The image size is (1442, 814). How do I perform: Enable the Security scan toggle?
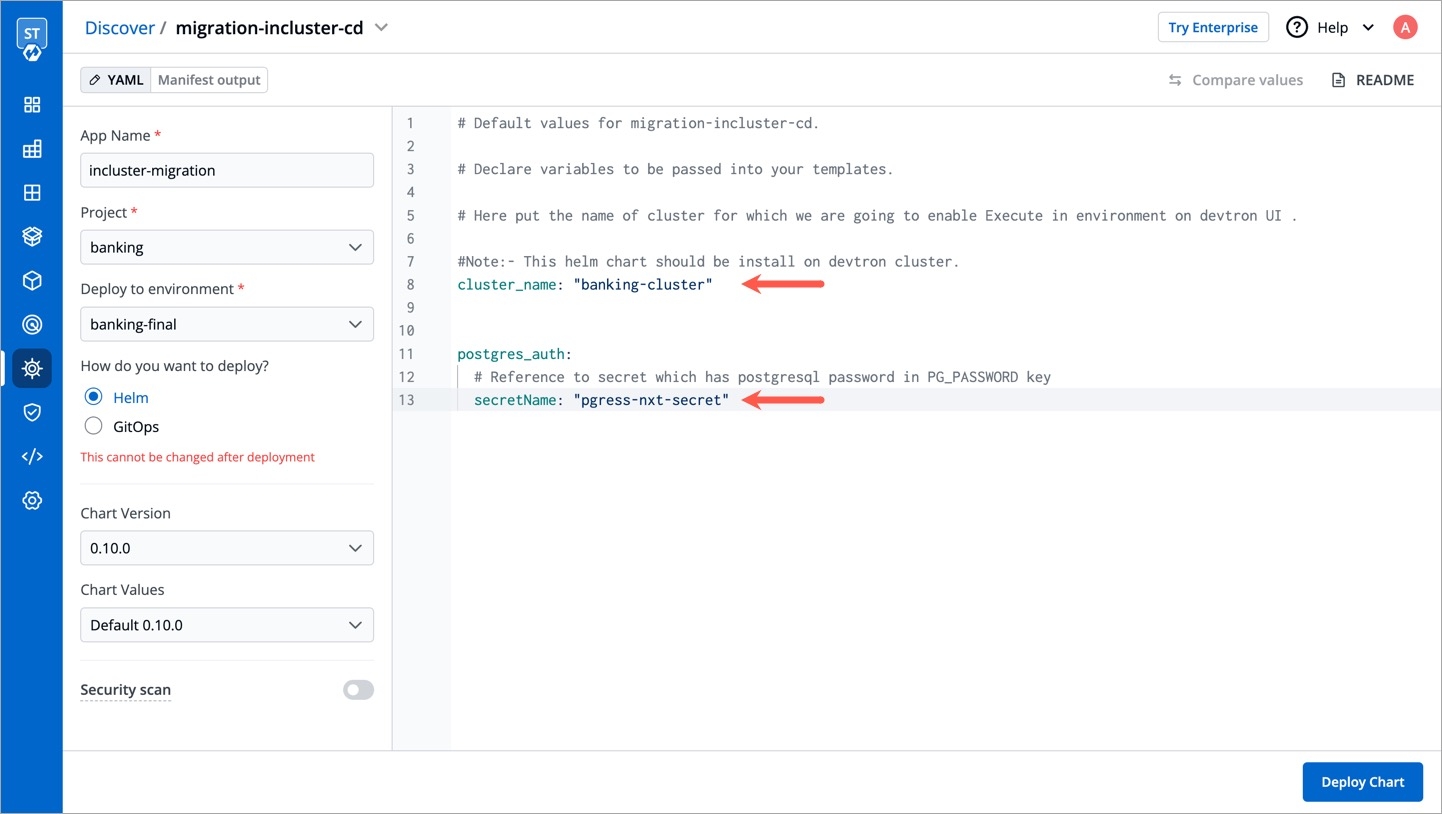[x=358, y=690]
